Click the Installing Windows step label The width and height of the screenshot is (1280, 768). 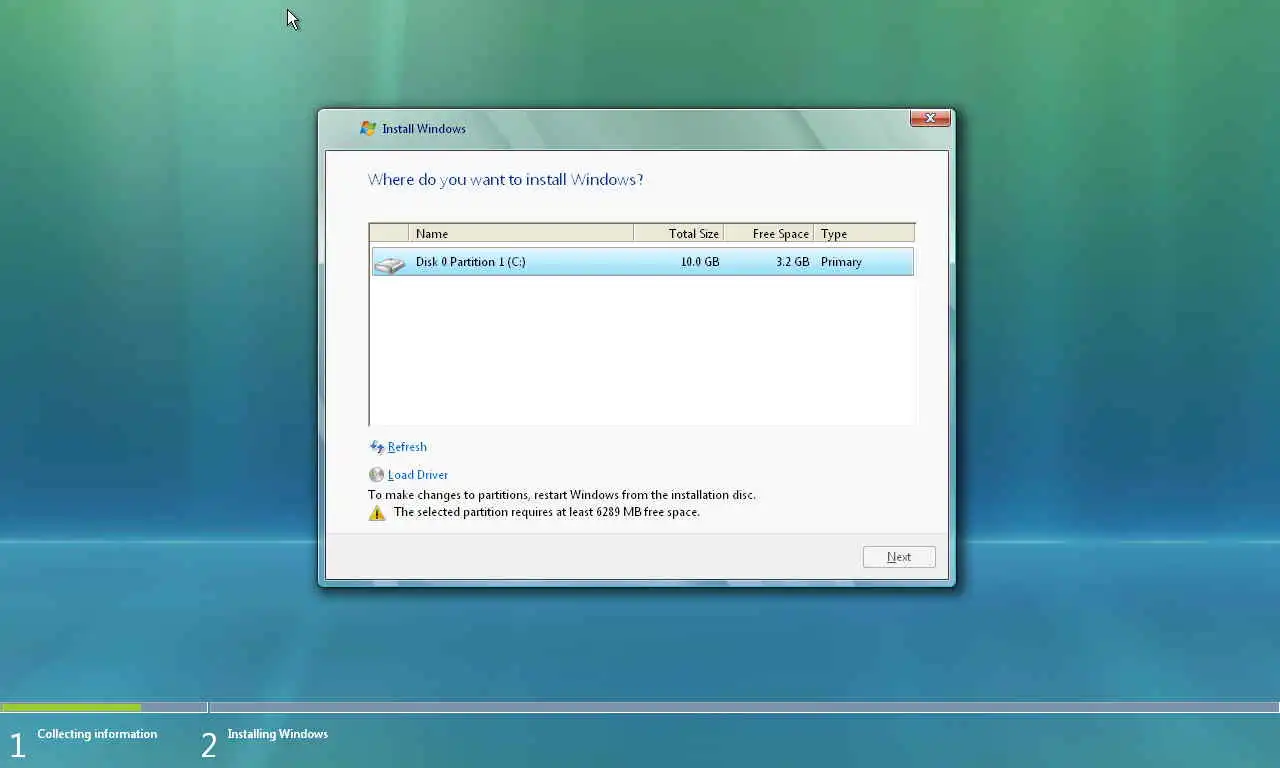pos(277,734)
